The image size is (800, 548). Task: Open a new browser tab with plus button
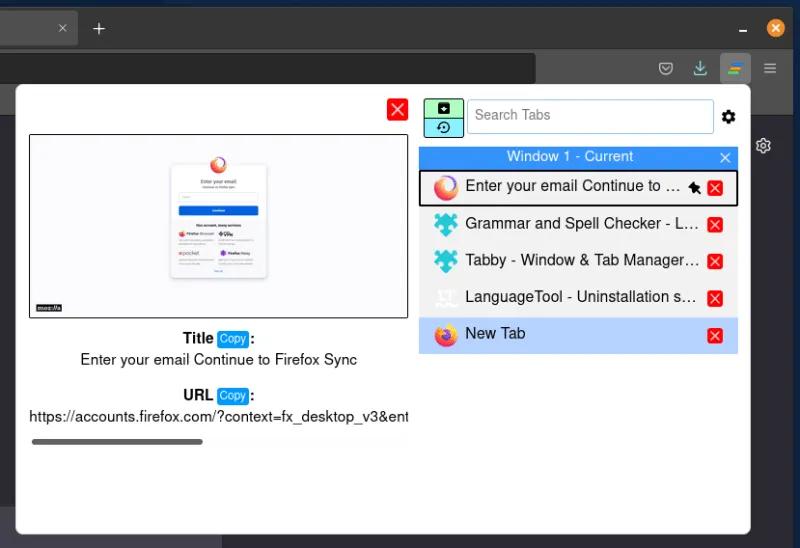pos(99,28)
